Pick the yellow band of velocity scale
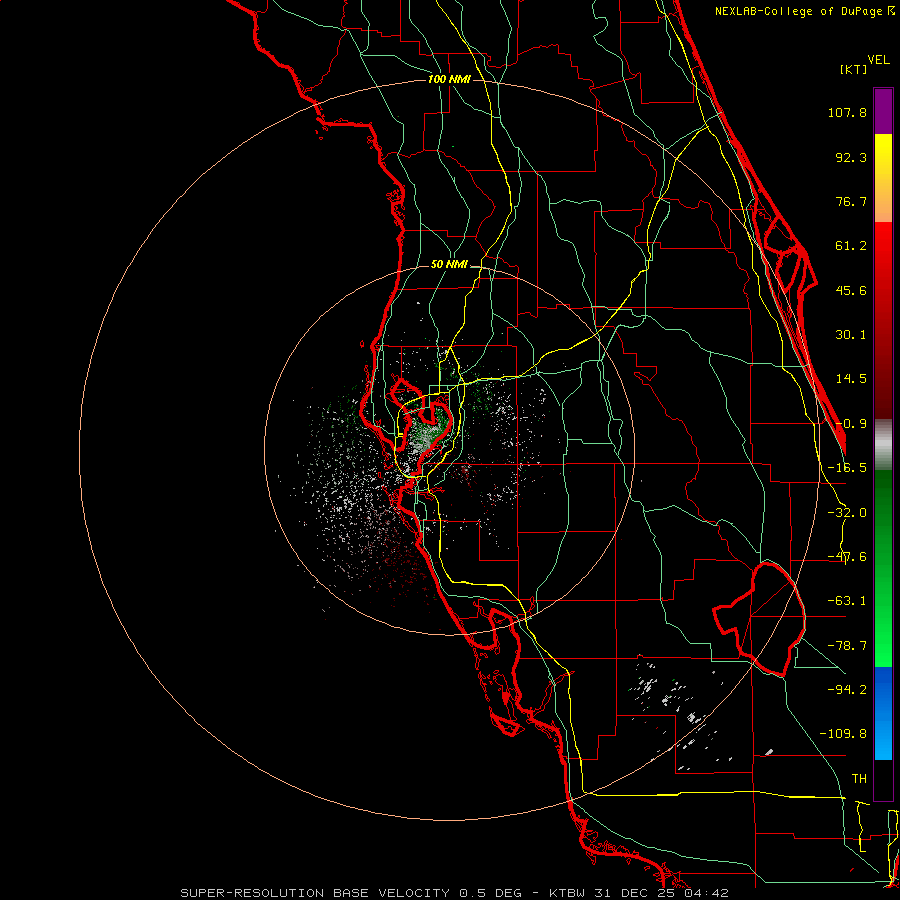Screen dimensions: 900x900 (x=883, y=178)
